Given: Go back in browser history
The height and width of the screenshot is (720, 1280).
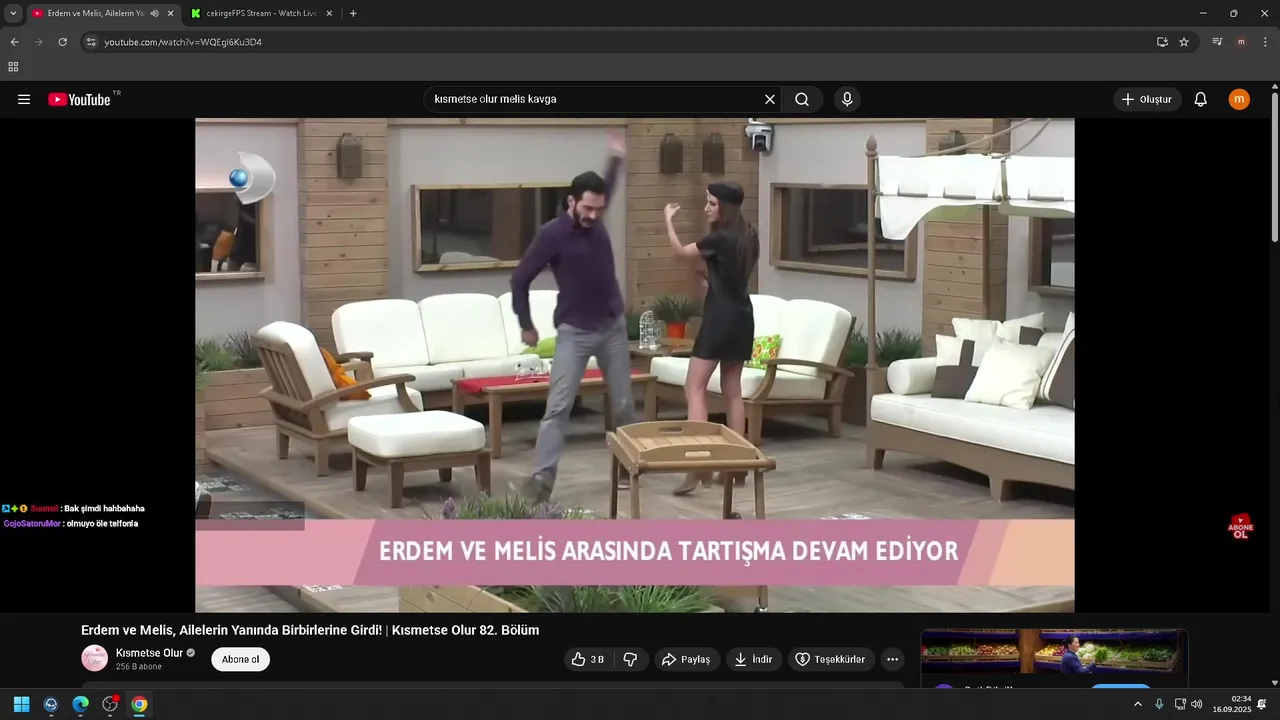Looking at the screenshot, I should [x=14, y=42].
